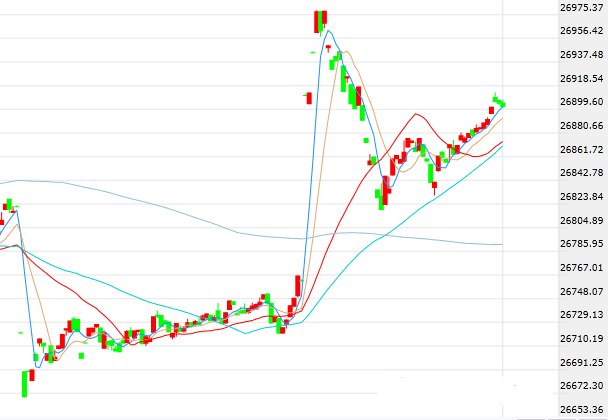608x420 pixels.
Task: Click the large red breakout candle before the gap
Action: [297, 286]
